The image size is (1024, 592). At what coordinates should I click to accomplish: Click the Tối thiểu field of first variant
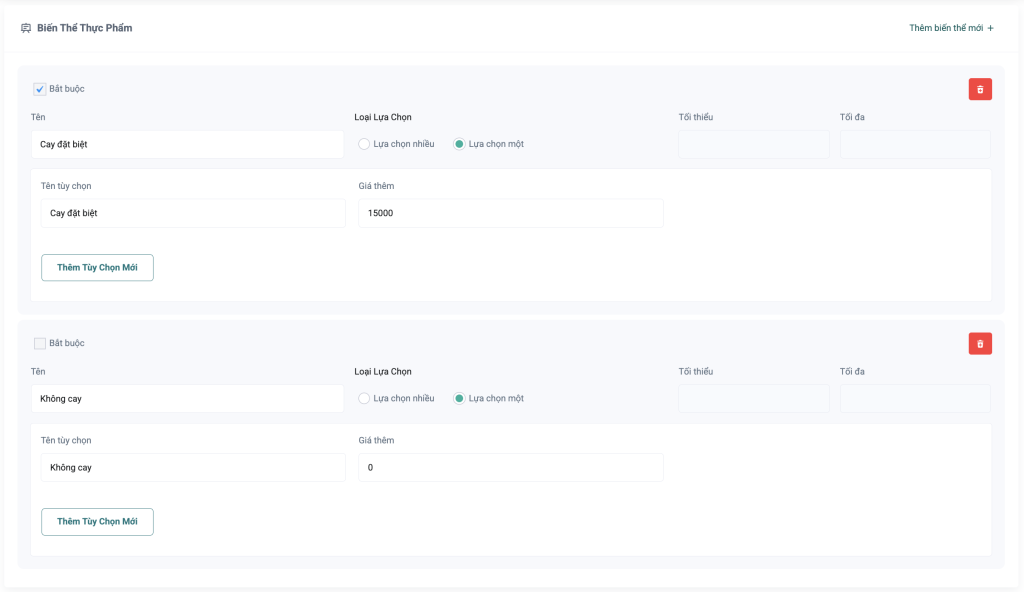[753, 144]
